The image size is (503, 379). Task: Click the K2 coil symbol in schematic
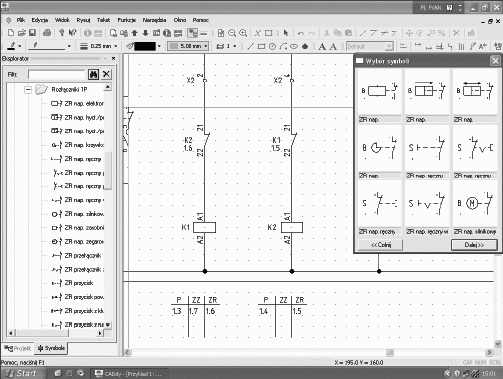(292, 227)
